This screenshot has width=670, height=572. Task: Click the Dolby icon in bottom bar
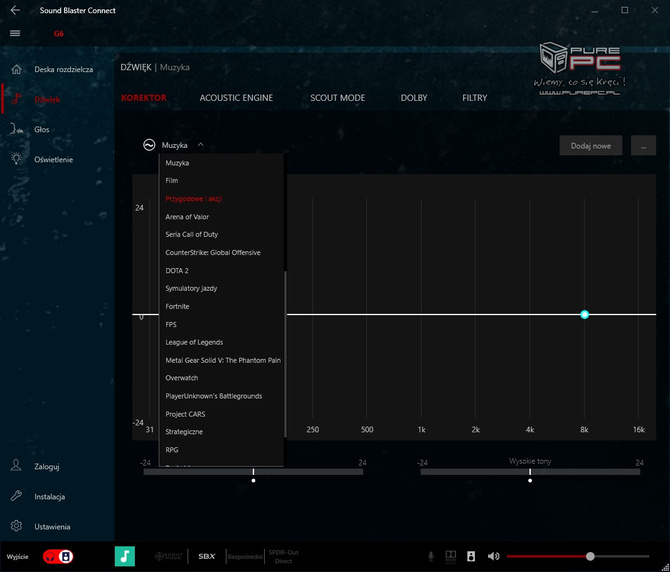point(450,556)
